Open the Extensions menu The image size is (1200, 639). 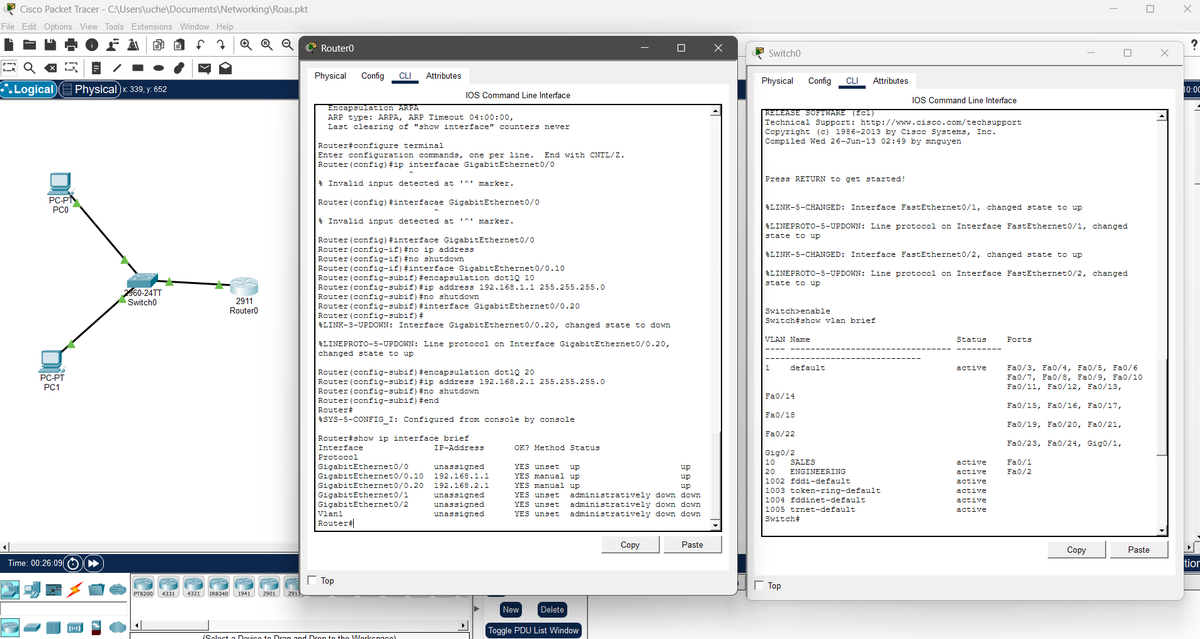click(152, 26)
